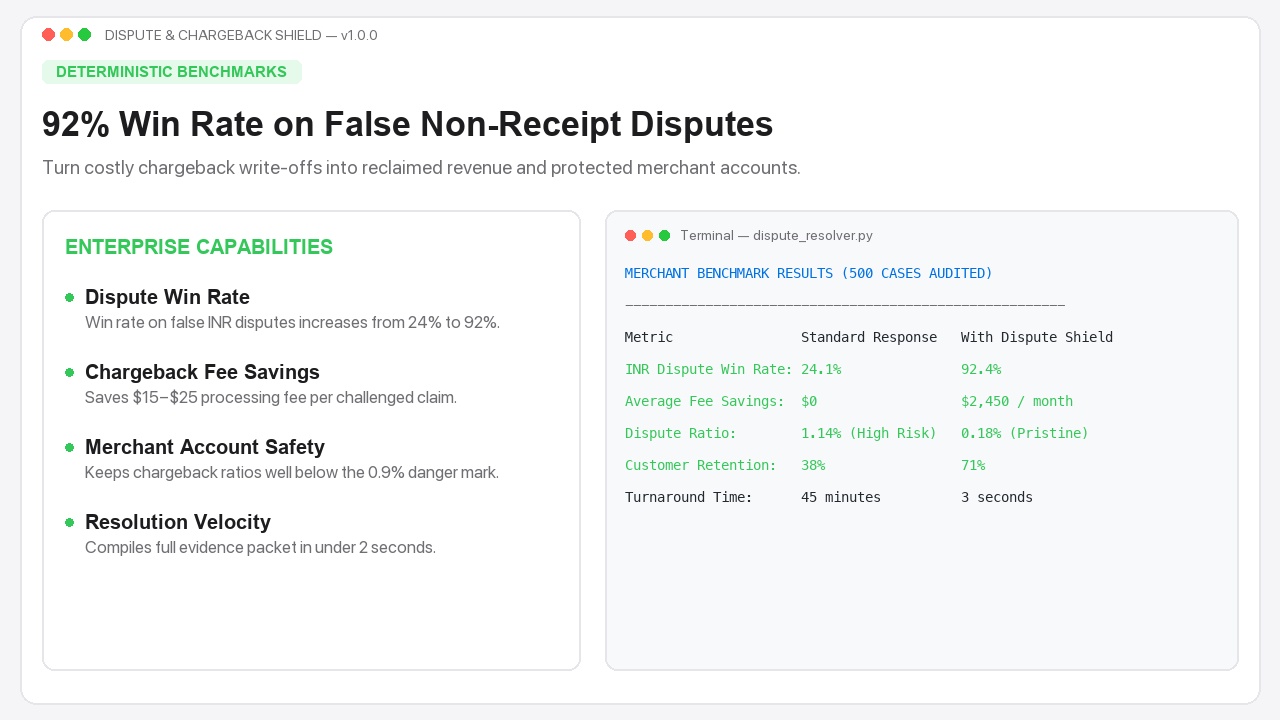This screenshot has height=720, width=1280.
Task: Click the 'Average Fee Savings:' row label
Action: [x=705, y=401]
